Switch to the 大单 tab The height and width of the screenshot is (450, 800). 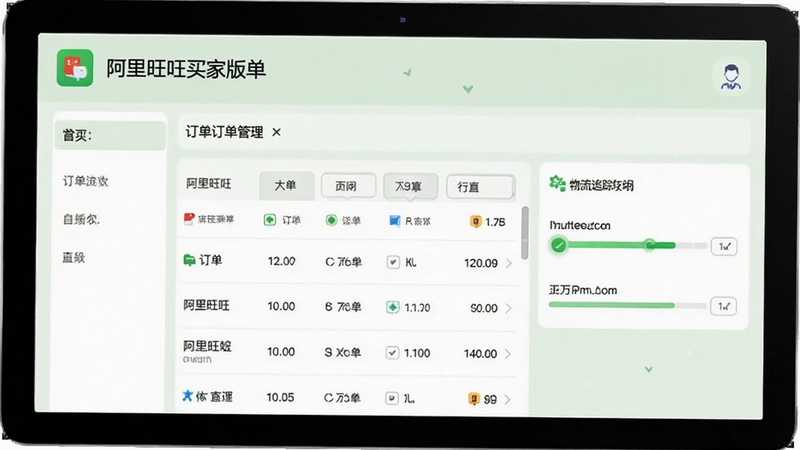(286, 186)
